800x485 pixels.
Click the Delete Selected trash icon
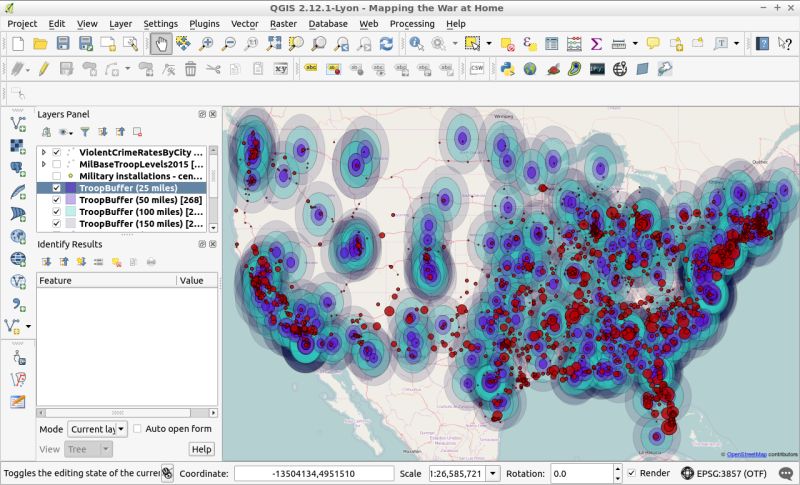click(190, 68)
